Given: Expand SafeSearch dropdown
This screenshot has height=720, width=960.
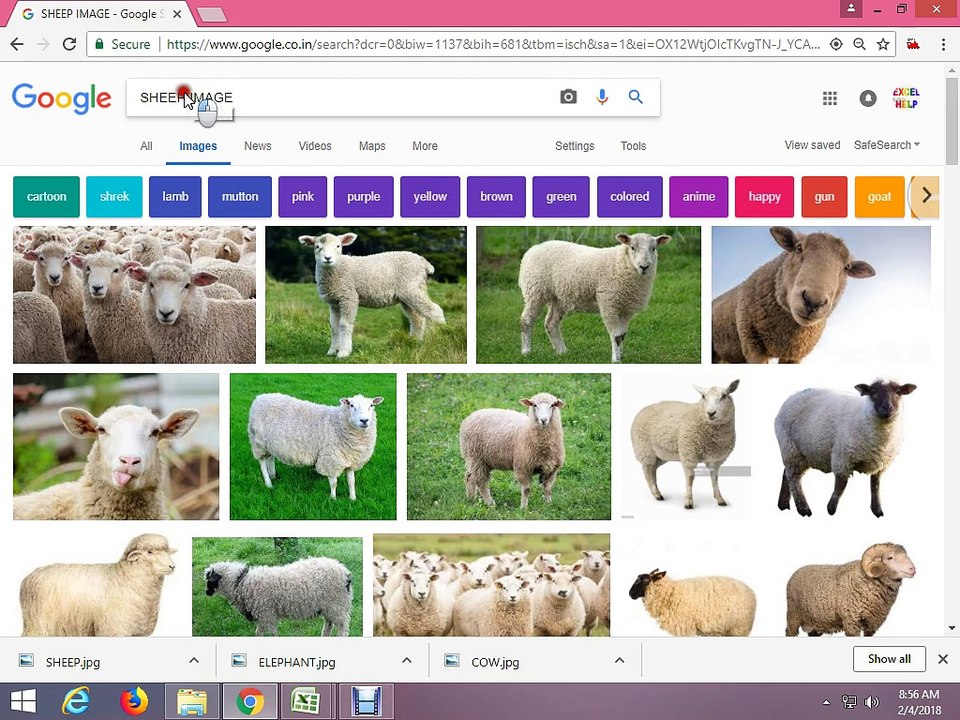Looking at the screenshot, I should (887, 145).
